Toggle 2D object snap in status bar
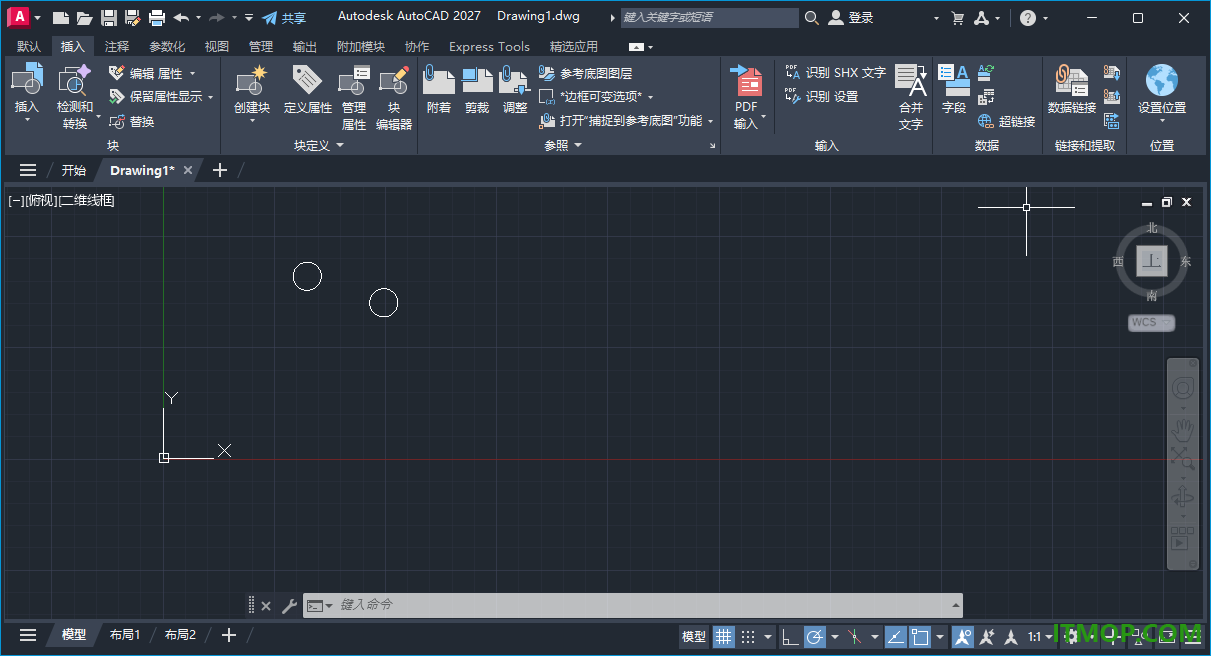Viewport: 1211px width, 656px height. coord(920,636)
